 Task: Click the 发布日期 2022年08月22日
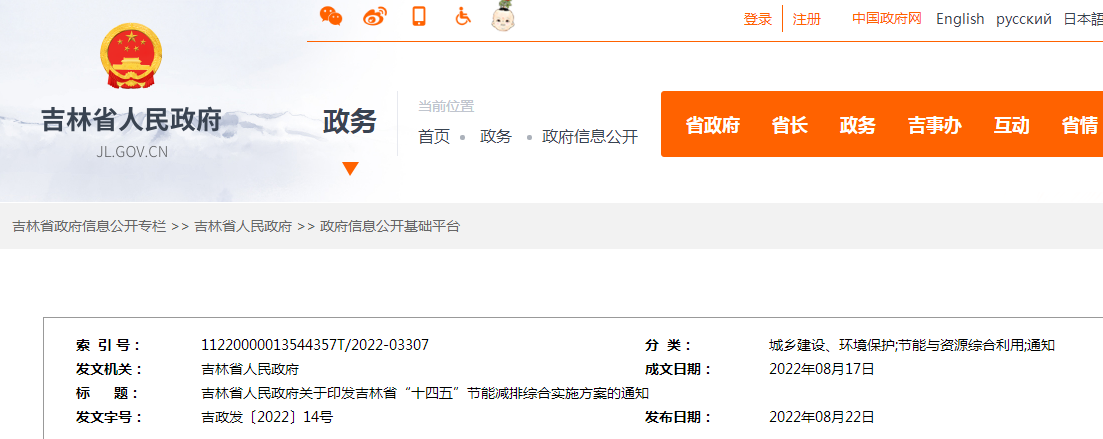pyautogui.click(x=822, y=417)
